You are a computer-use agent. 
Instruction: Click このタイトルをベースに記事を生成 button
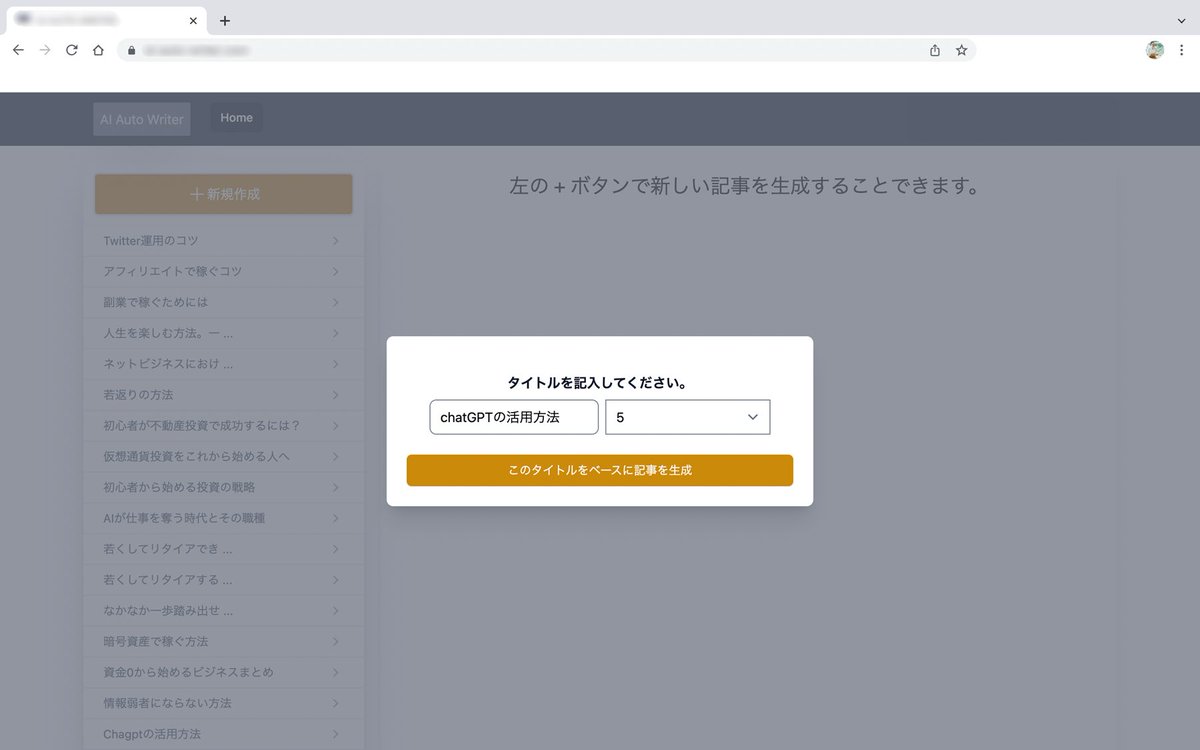pos(600,470)
